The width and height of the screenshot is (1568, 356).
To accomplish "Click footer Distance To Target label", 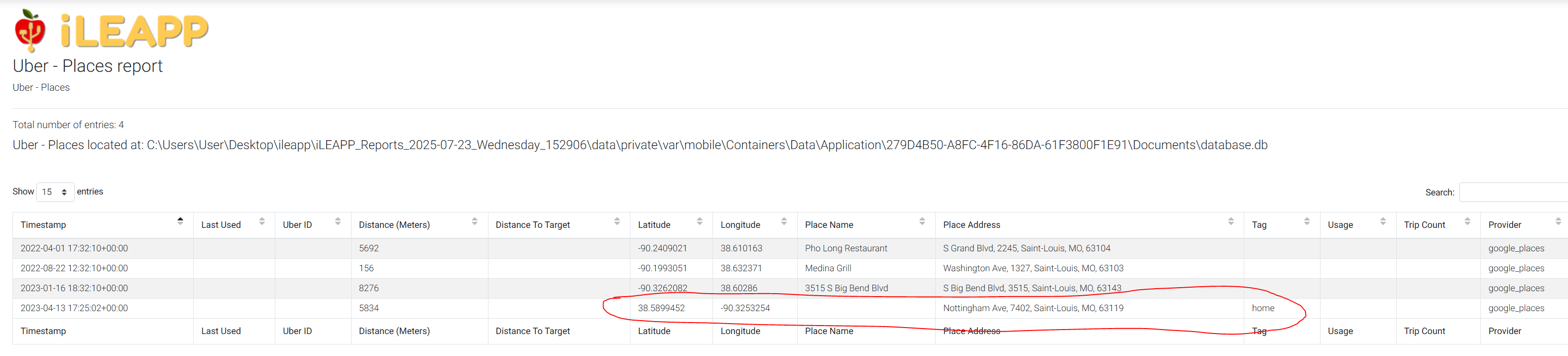I will coord(533,331).
